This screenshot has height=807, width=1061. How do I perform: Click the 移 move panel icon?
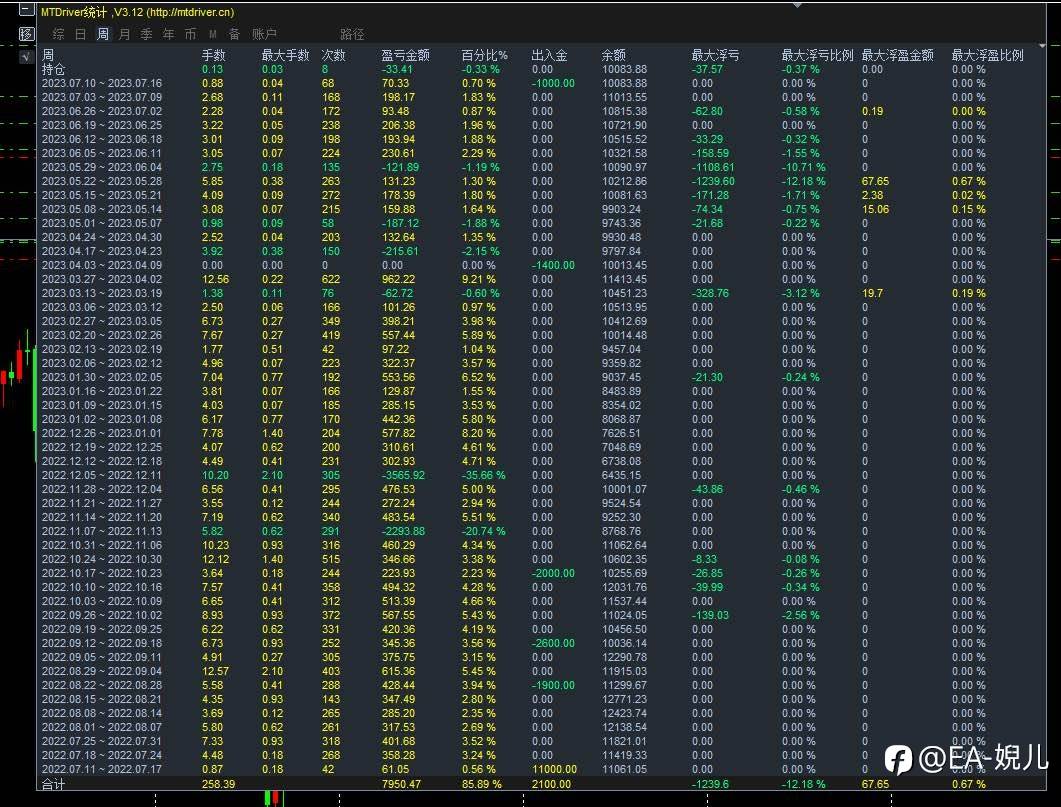click(x=26, y=34)
